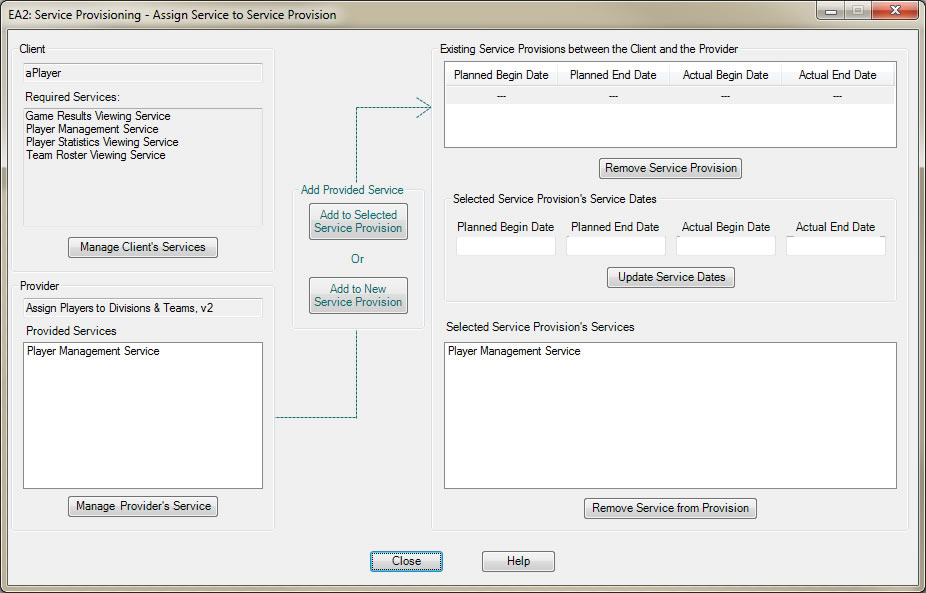Select Player Management Service in required services list
The height and width of the screenshot is (593, 926).
(92, 129)
